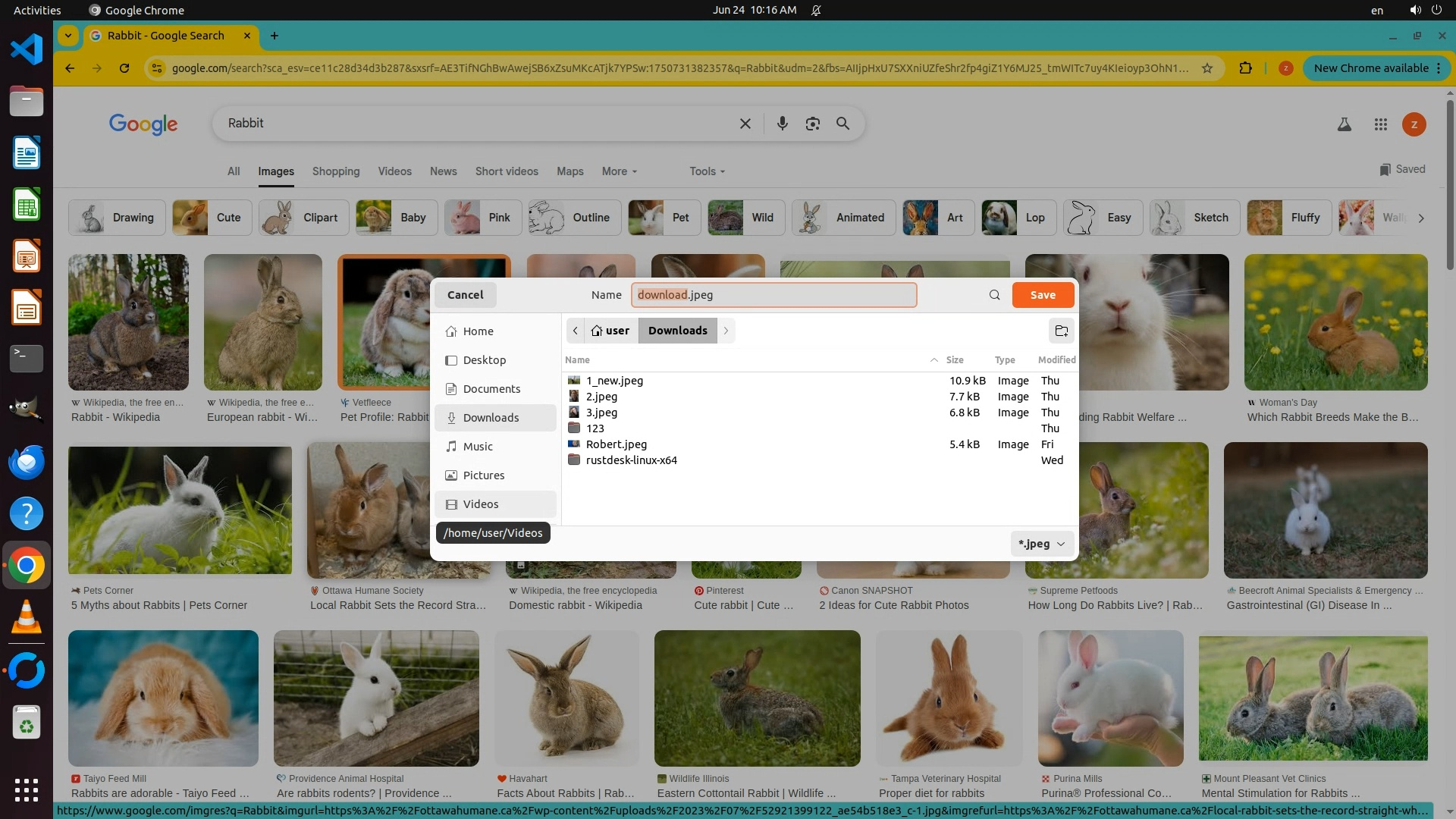
Task: Bookmark this page with star icon
Action: coord(1207,68)
